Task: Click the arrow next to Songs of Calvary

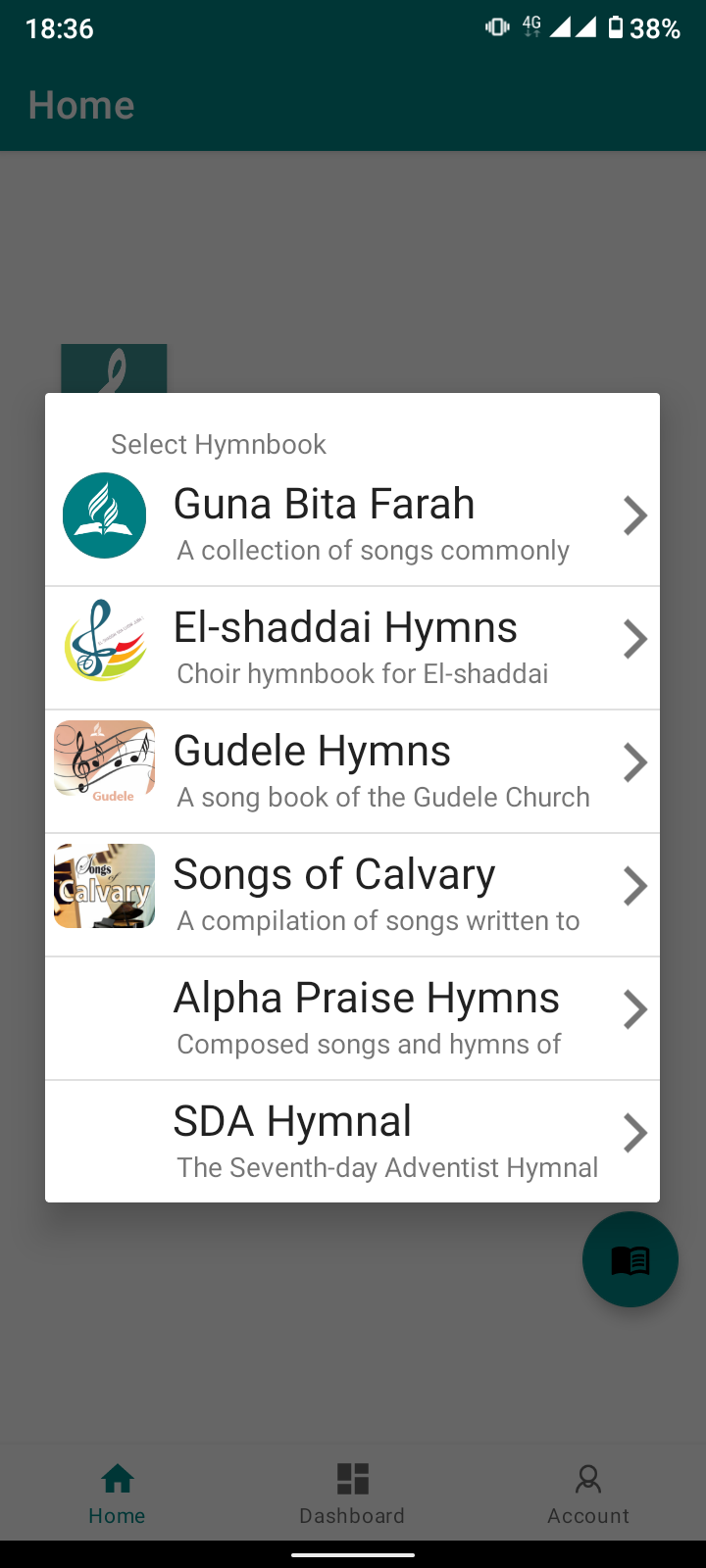Action: click(x=635, y=886)
